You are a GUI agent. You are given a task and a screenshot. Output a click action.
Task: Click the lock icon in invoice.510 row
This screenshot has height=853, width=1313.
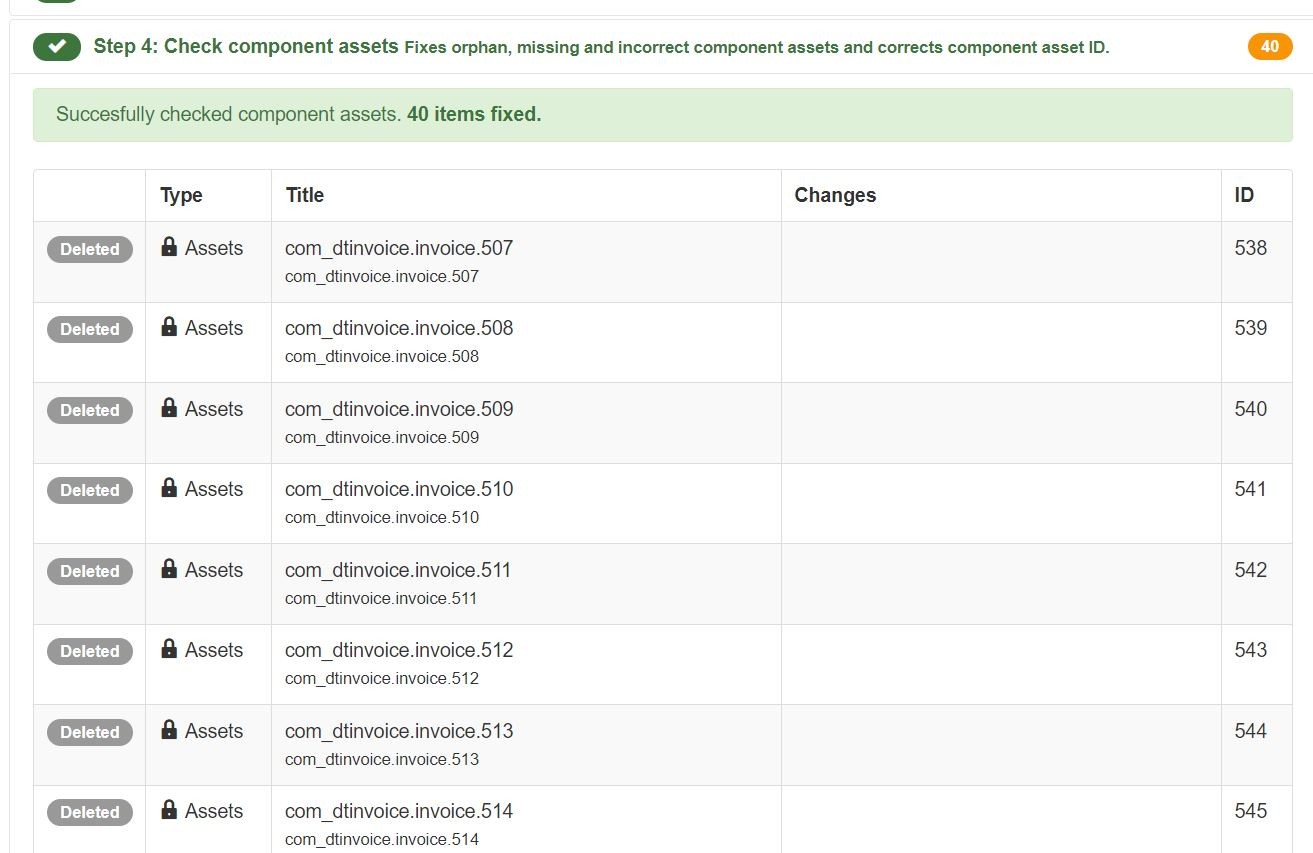coord(169,488)
